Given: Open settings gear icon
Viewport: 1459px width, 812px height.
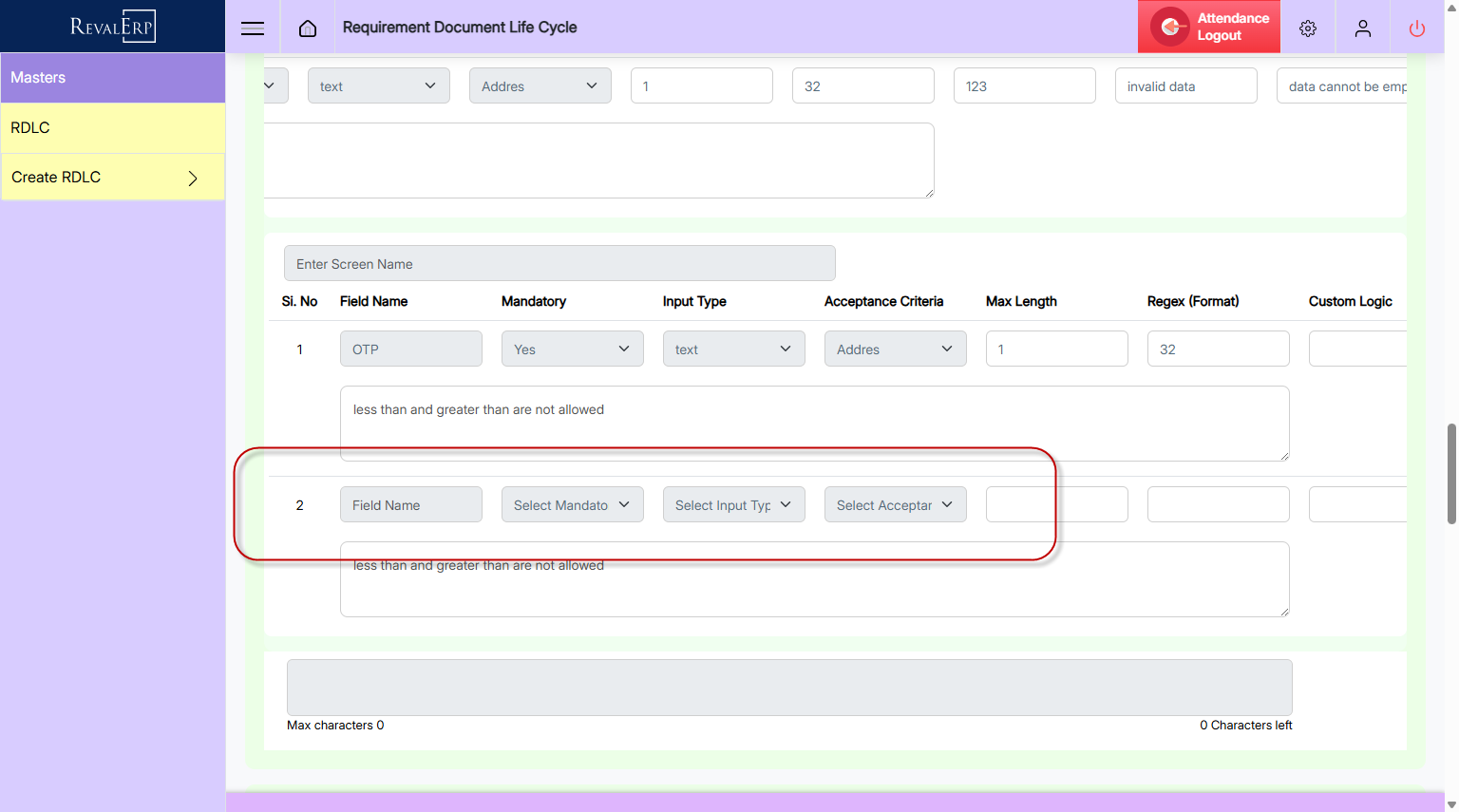Looking at the screenshot, I should (1308, 28).
